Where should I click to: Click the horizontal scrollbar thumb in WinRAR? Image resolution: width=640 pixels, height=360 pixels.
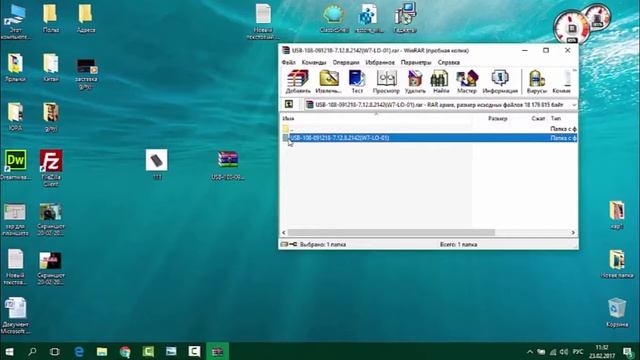click(391, 233)
